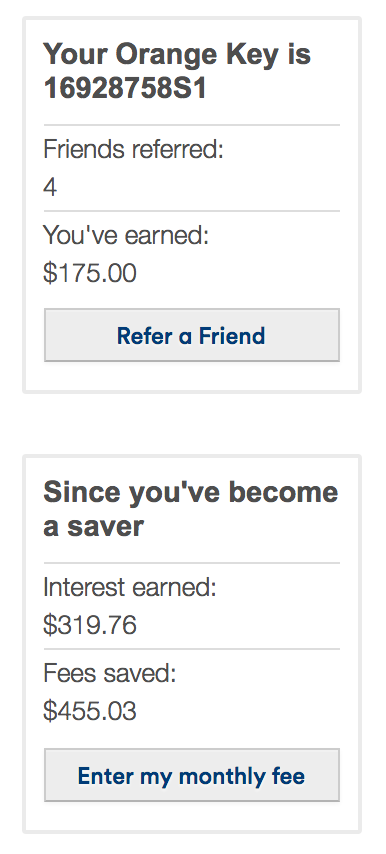Click the $319.76 interest amount

click(90, 625)
